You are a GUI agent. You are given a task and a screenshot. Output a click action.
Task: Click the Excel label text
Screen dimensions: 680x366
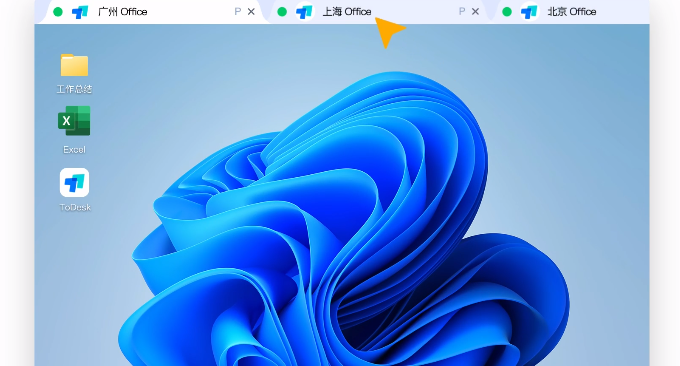tap(74, 150)
